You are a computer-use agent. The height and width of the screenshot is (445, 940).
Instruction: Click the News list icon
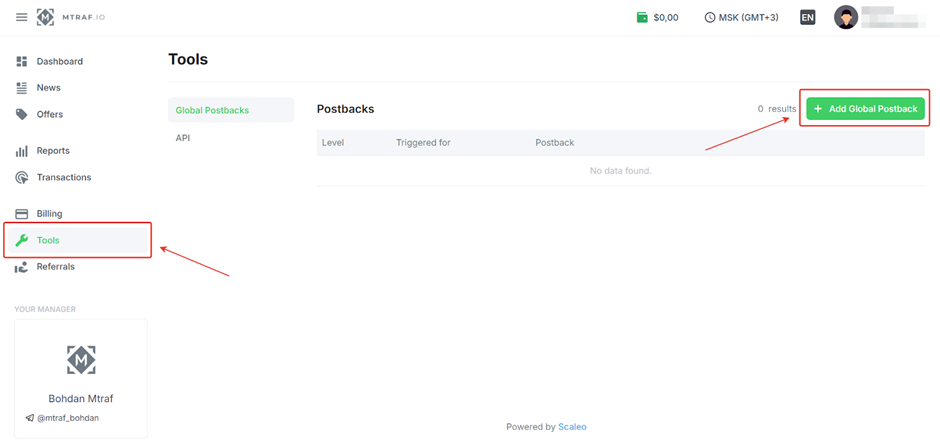(22, 88)
